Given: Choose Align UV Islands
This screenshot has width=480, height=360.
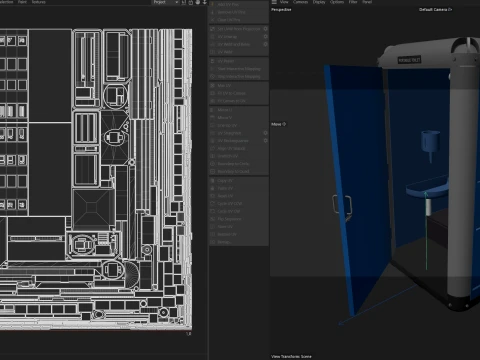Looking at the screenshot, I should (239, 148).
